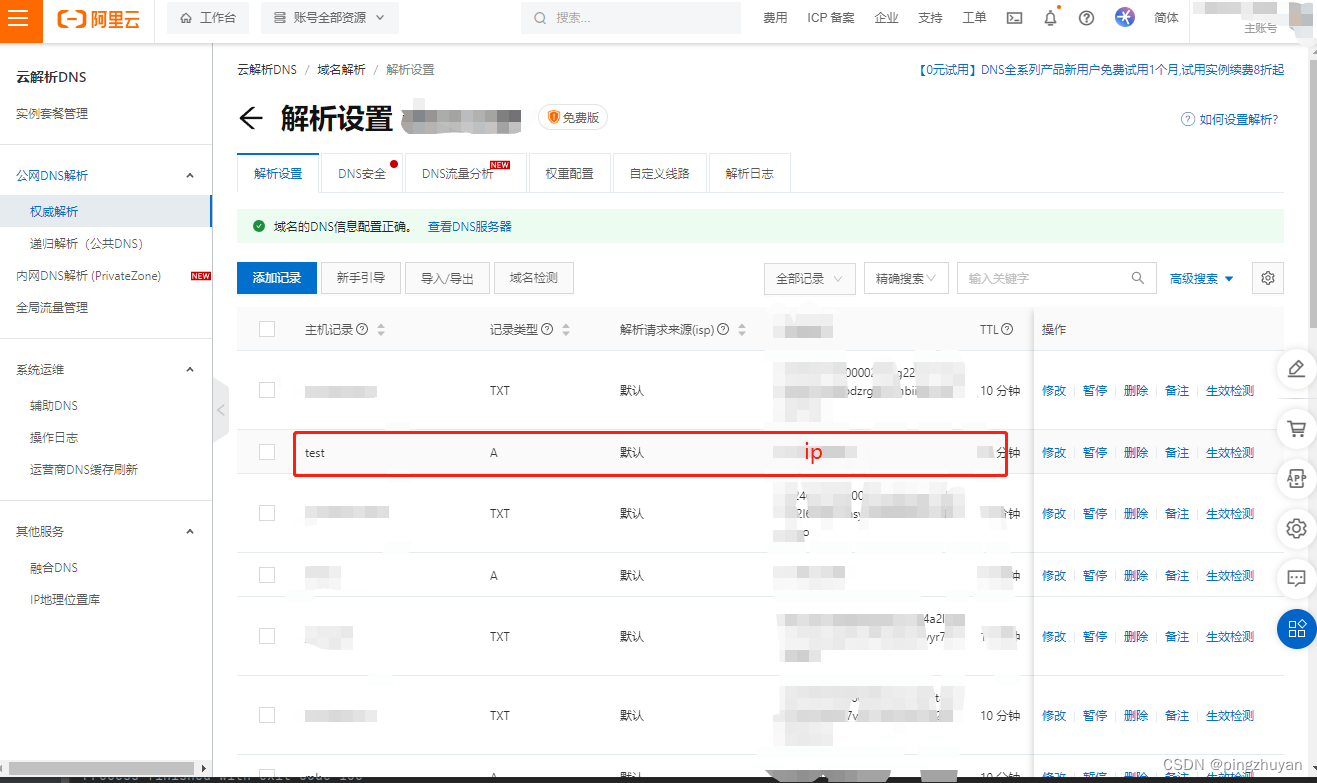The width and height of the screenshot is (1317, 783).
Task: Click 暂停 for the test record
Action: click(x=1095, y=452)
